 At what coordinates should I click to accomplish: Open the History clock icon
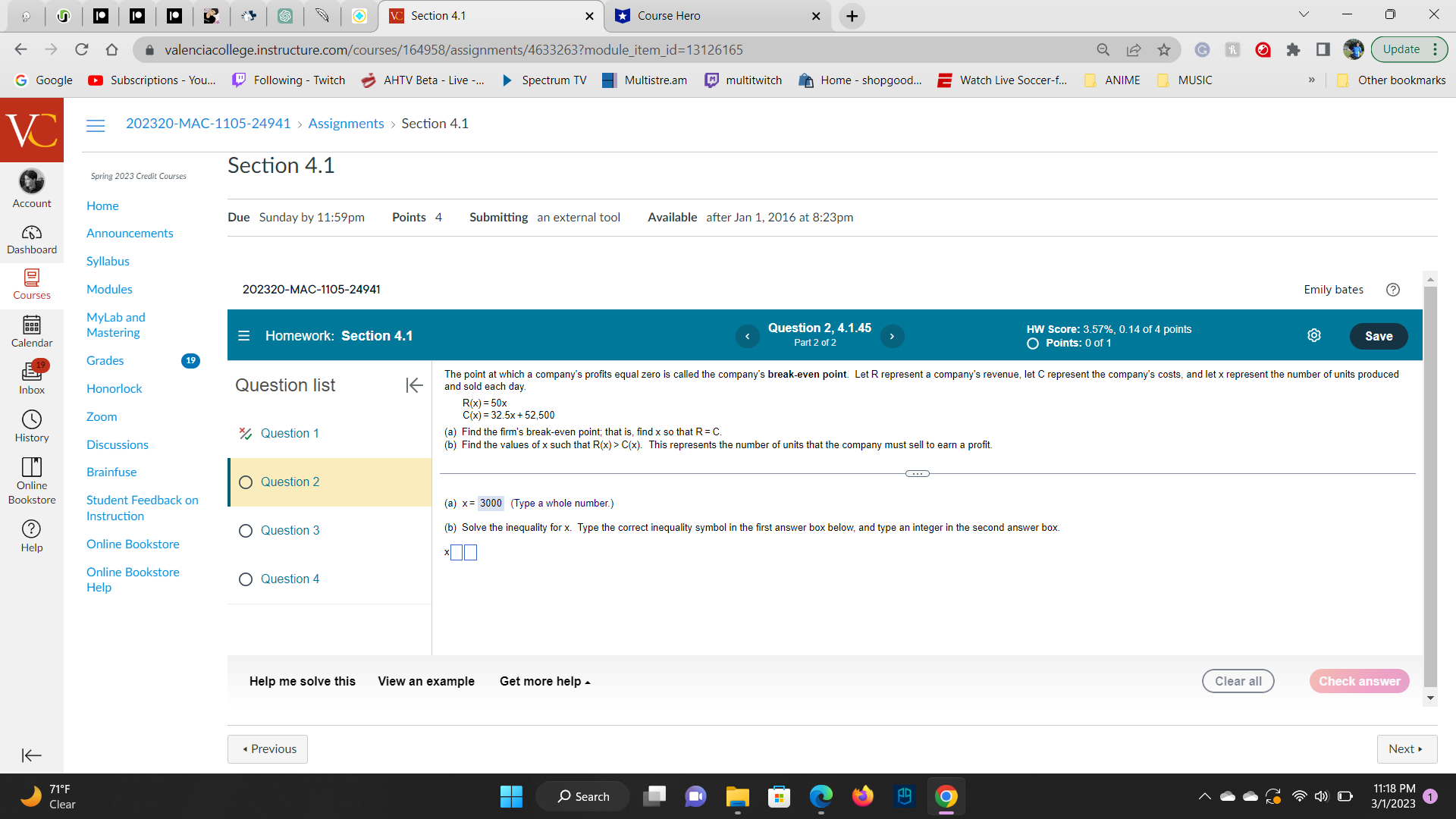click(x=31, y=425)
